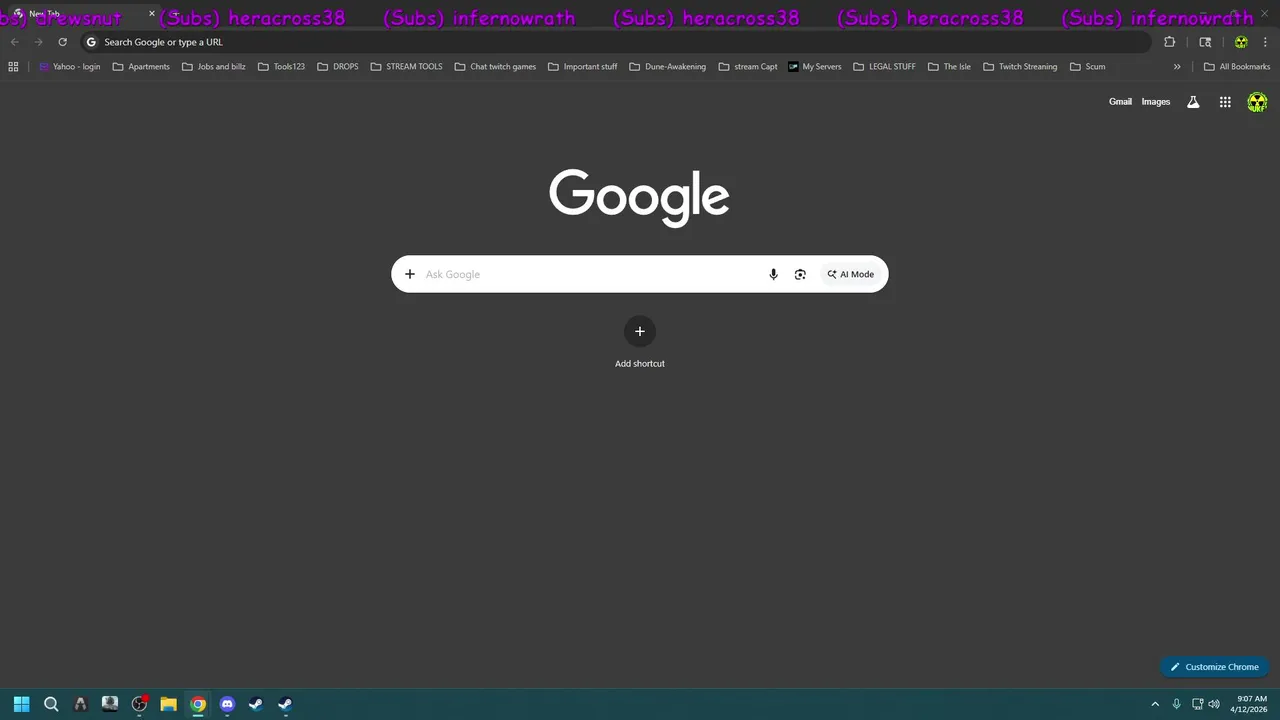Open the STREAM TOOLS bookmark folder
The image size is (1280, 720).
406,67
